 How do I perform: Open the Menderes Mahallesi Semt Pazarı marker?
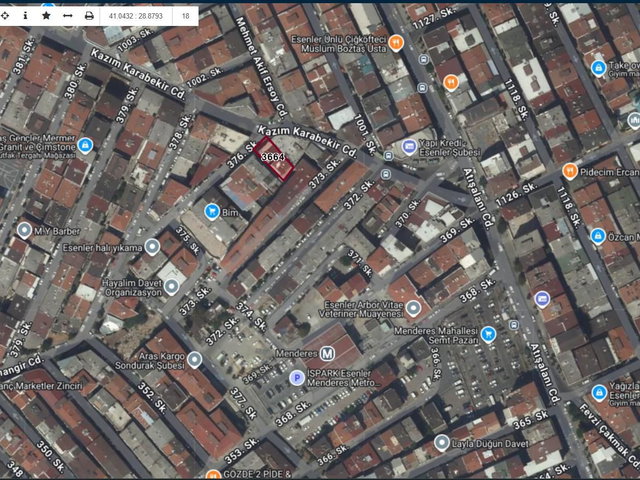coord(488,334)
